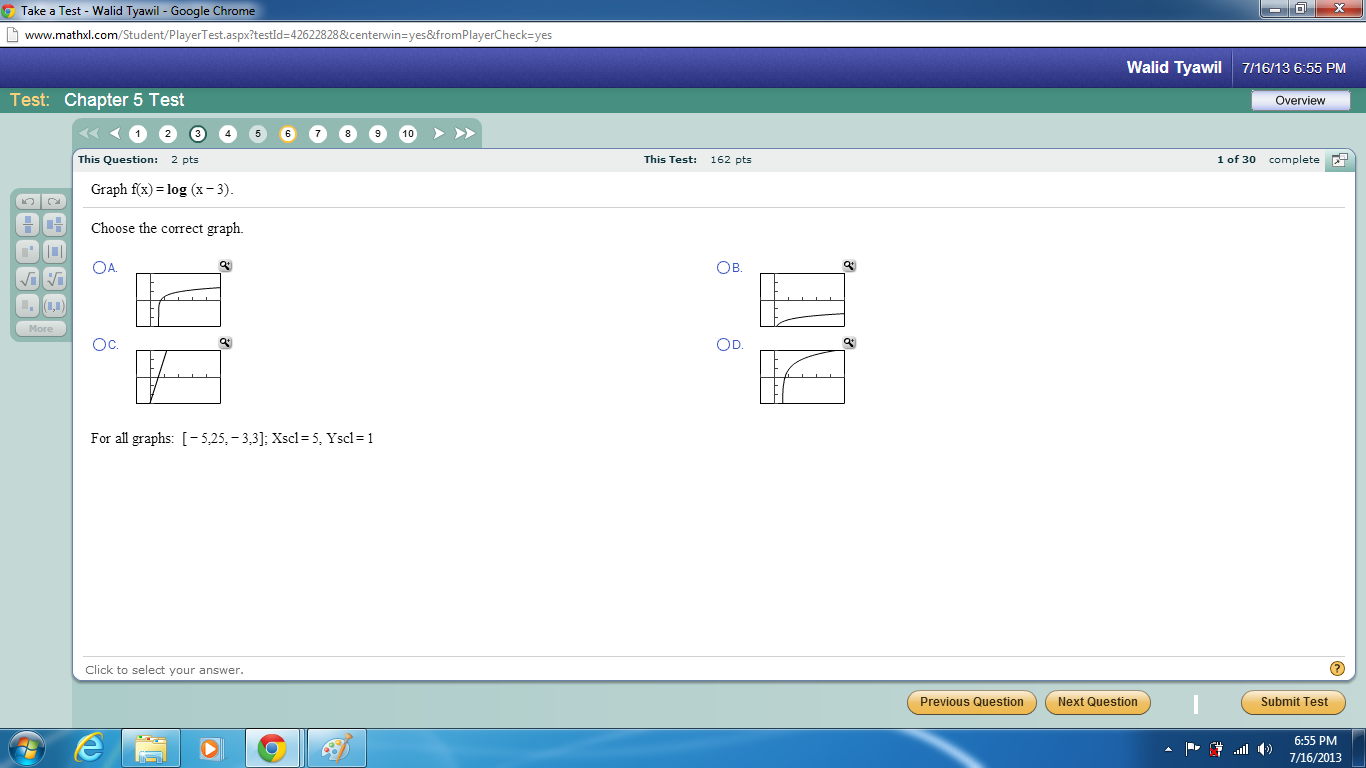1366x768 pixels.
Task: Select the absolute value template icon
Action: 55,251
